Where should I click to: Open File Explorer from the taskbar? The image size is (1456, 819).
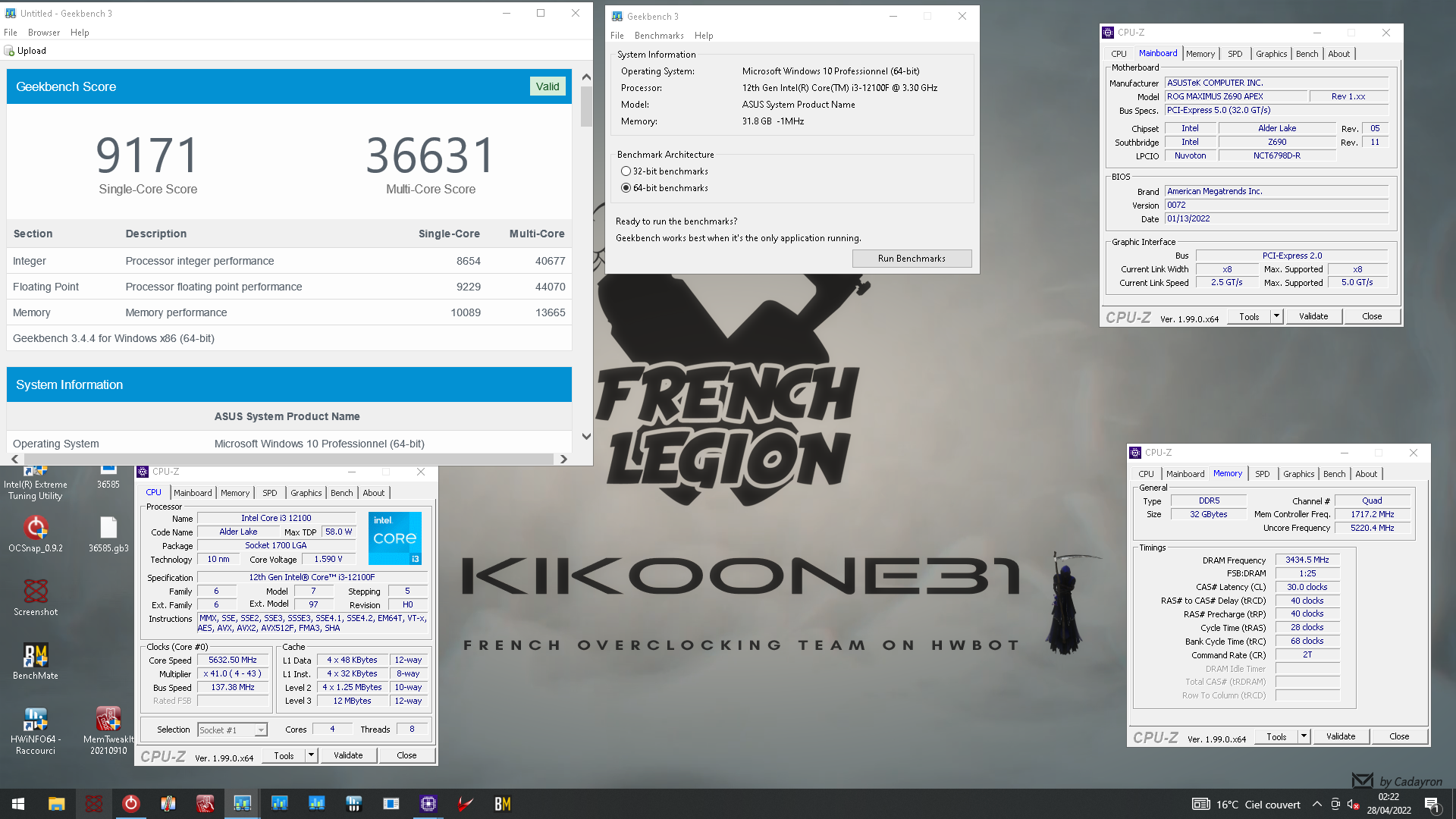coord(56,804)
